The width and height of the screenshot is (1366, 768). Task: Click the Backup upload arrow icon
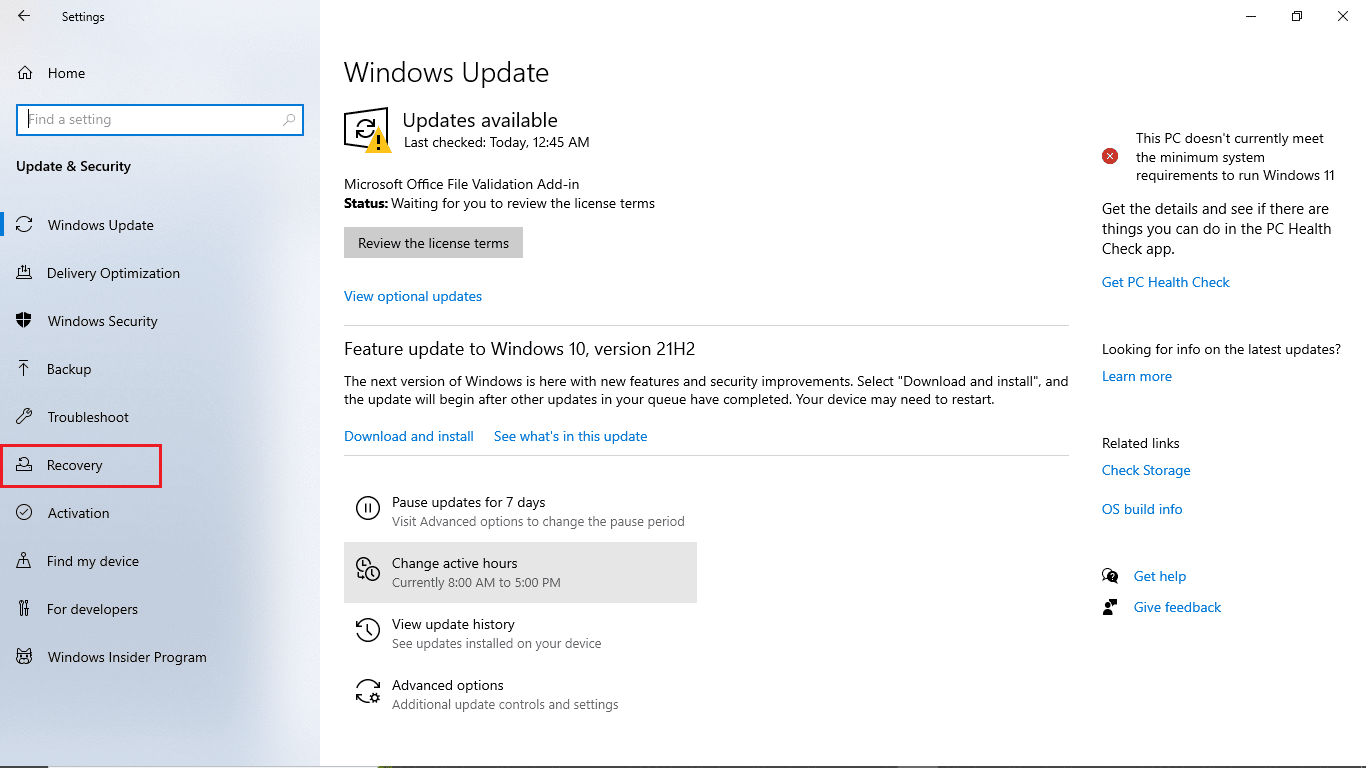[x=25, y=369]
